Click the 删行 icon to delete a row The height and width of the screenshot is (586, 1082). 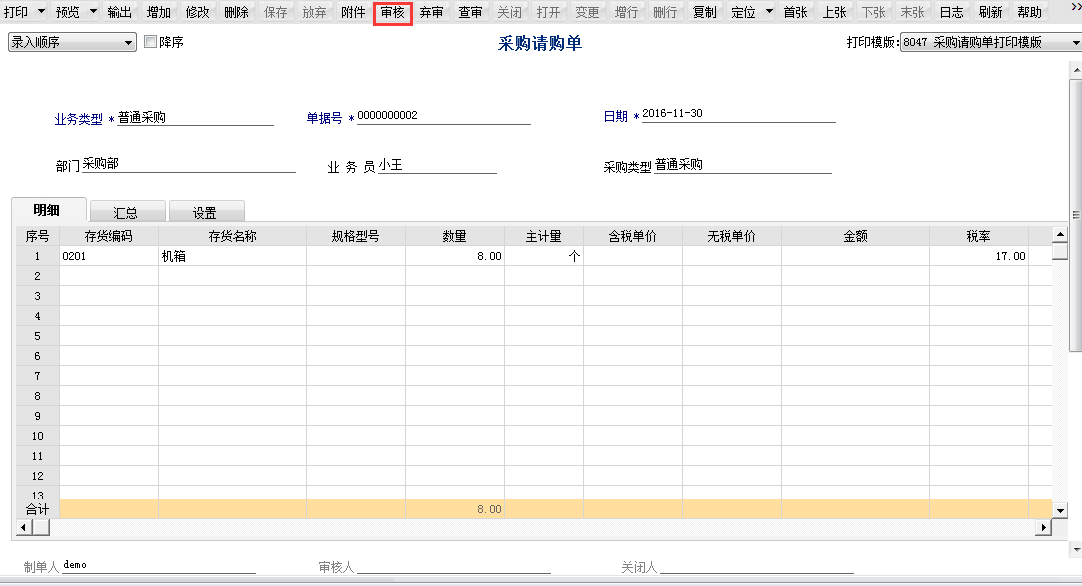pyautogui.click(x=663, y=14)
